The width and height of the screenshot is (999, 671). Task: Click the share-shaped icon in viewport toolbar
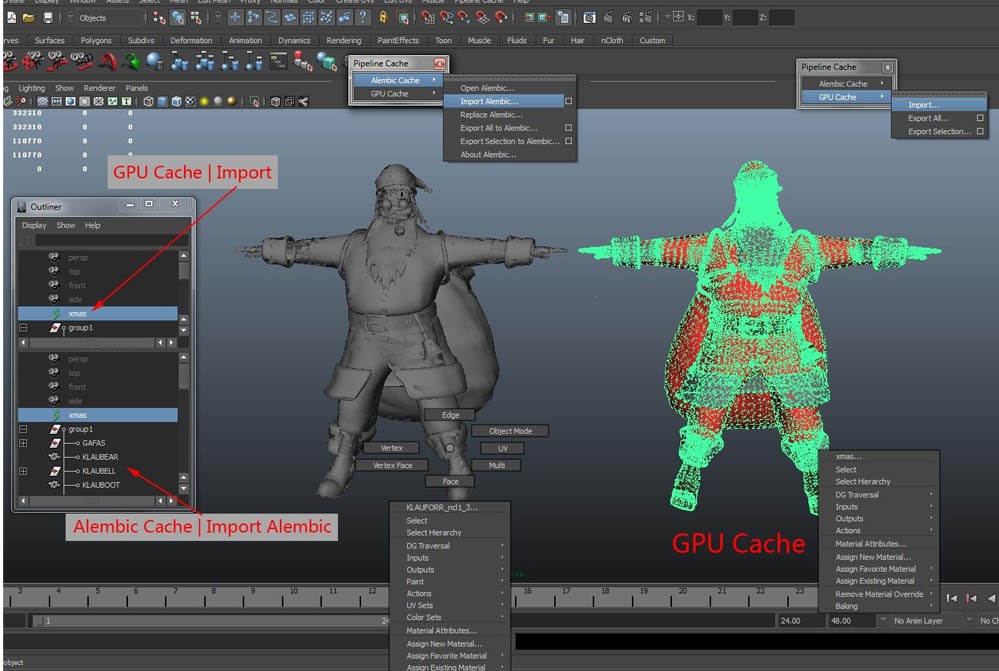click(303, 101)
